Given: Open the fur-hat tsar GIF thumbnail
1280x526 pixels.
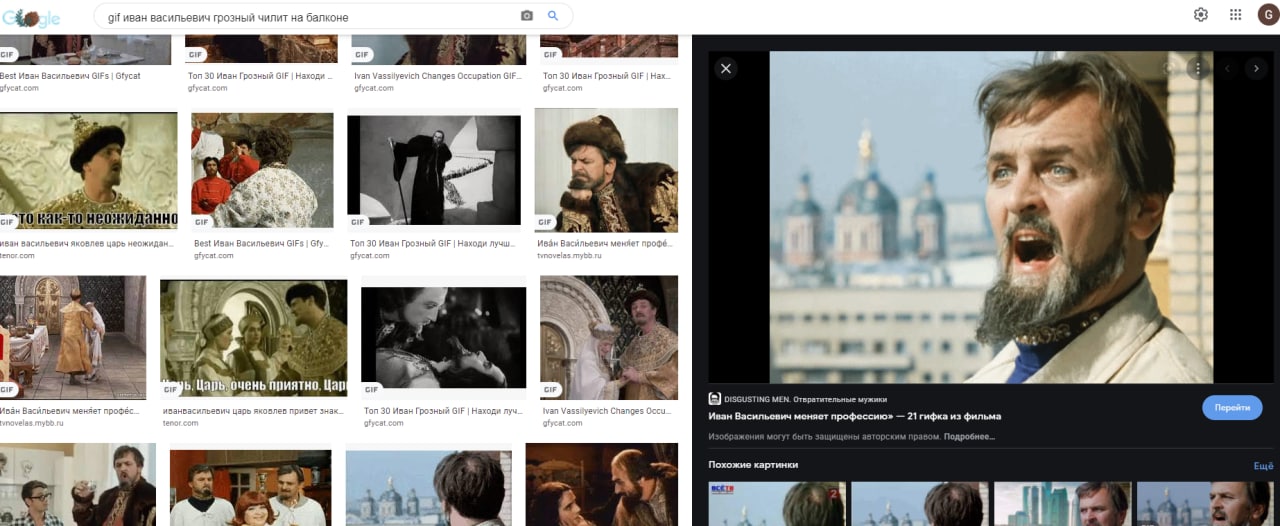Looking at the screenshot, I should (606, 170).
